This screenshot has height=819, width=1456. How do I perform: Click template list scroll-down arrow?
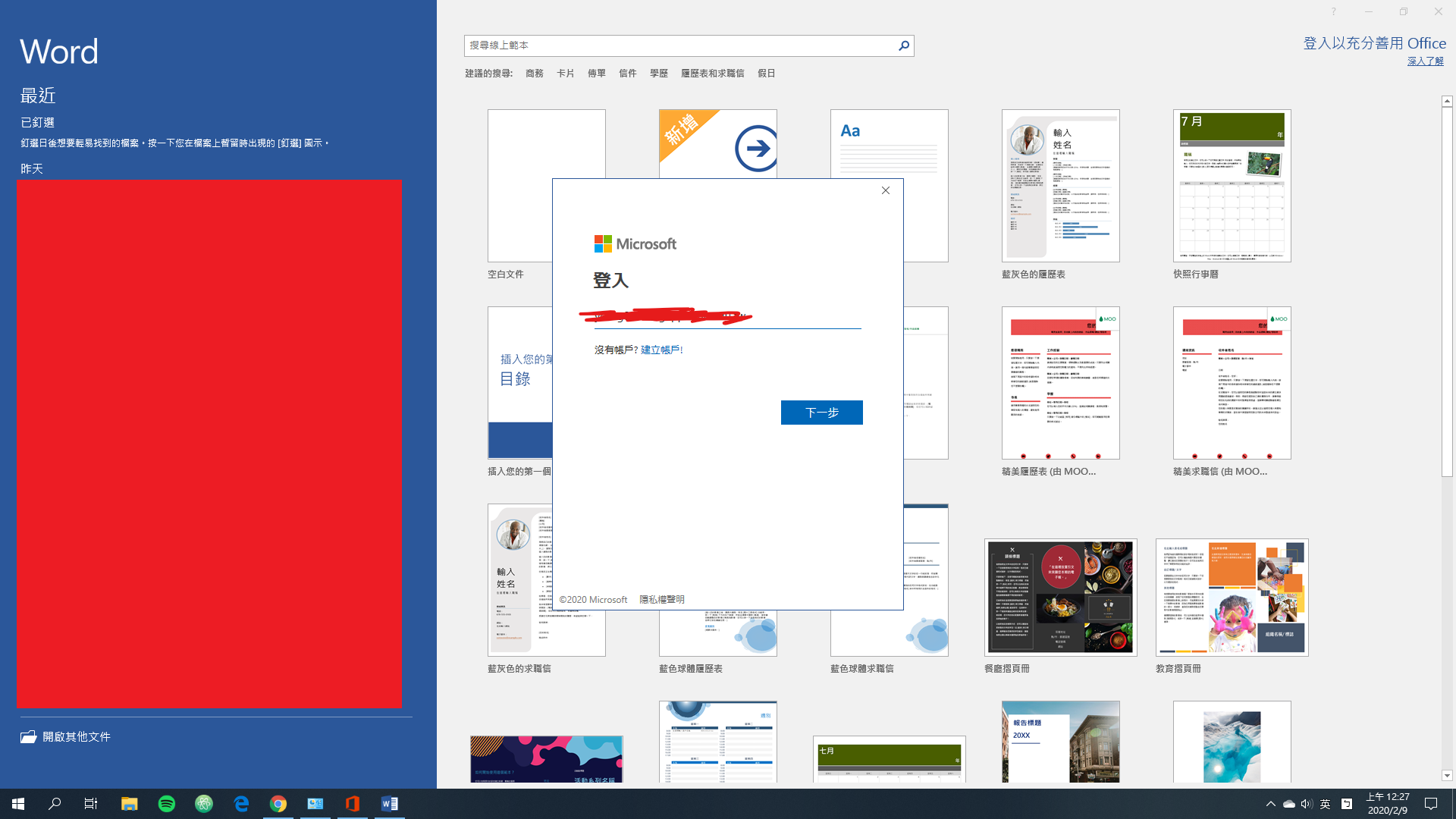coord(1447,776)
